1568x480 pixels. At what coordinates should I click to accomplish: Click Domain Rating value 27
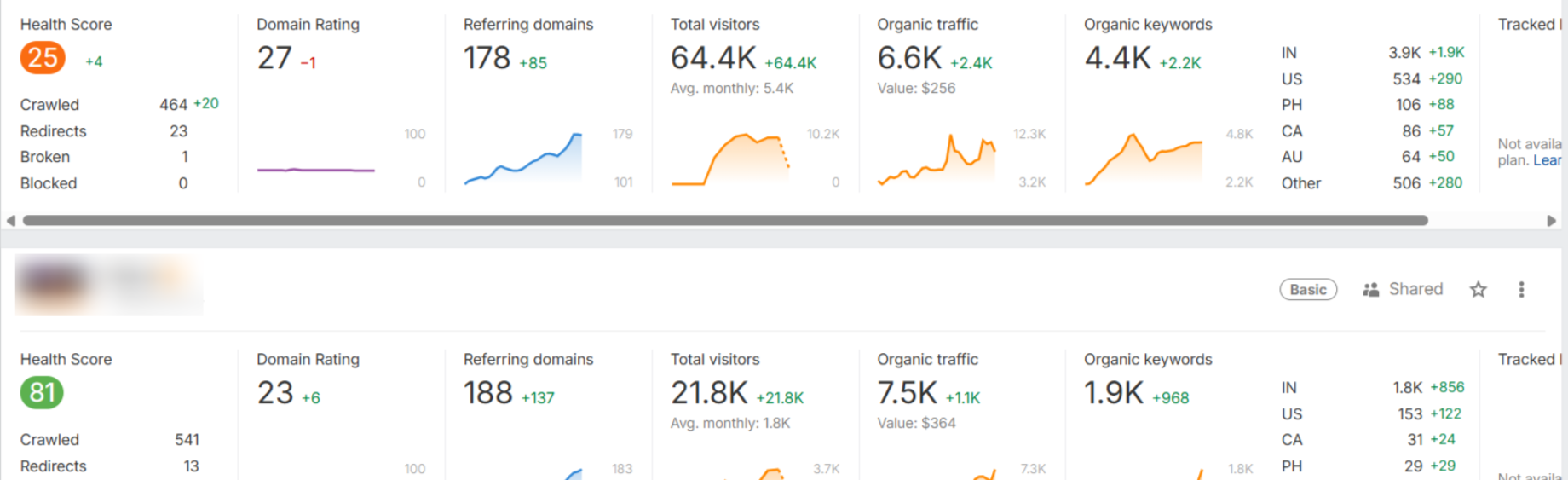pyautogui.click(x=274, y=58)
